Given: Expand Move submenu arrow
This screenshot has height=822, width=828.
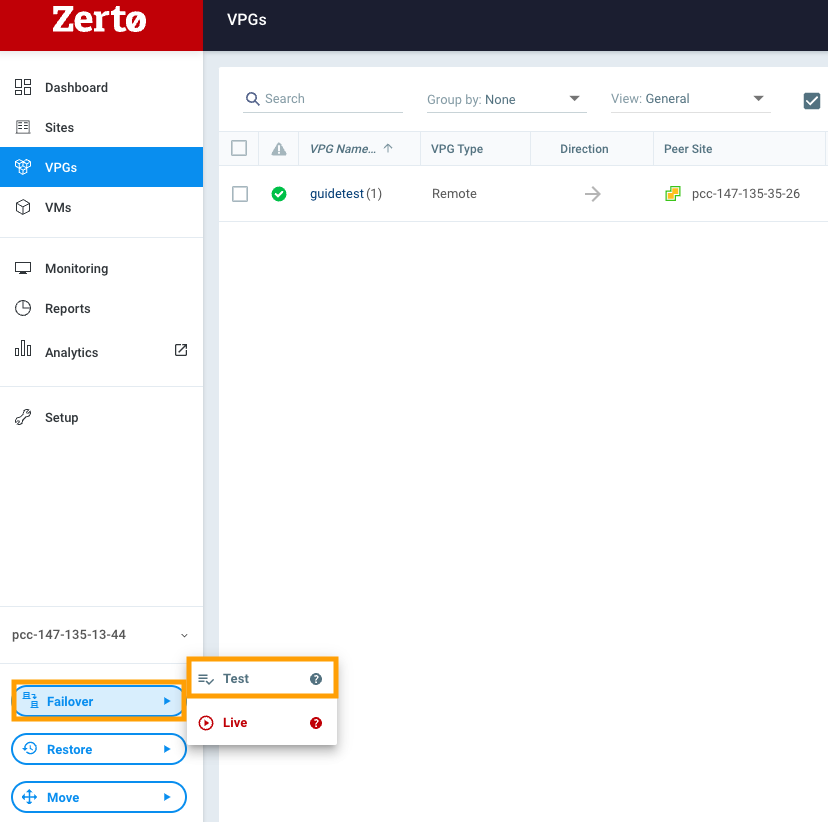Looking at the screenshot, I should pos(167,797).
